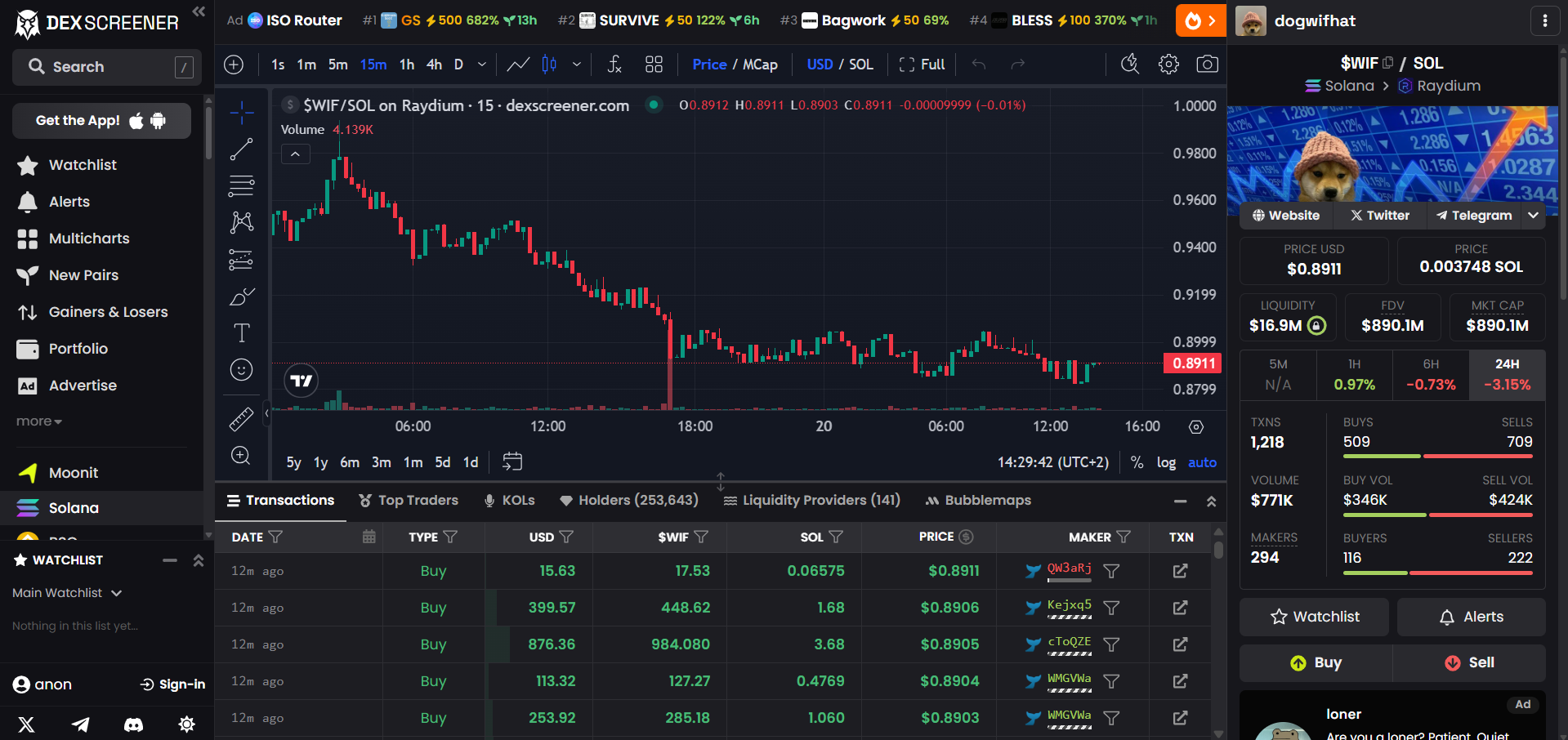
Task: Toggle percent scale on the chart
Action: 1137,462
